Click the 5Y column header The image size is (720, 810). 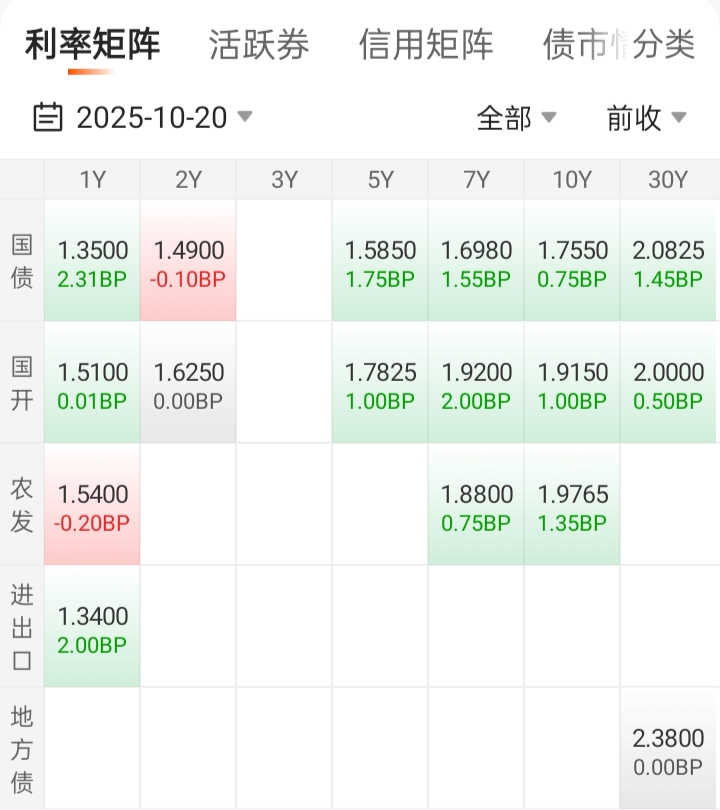(x=380, y=180)
